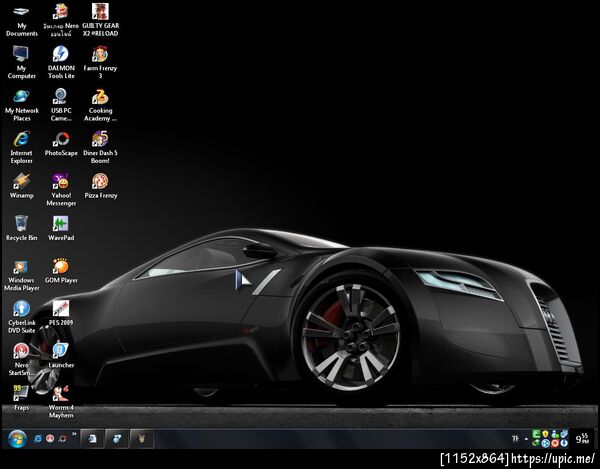Expand hidden tray icons arrow
The image size is (600, 469).
[526, 439]
